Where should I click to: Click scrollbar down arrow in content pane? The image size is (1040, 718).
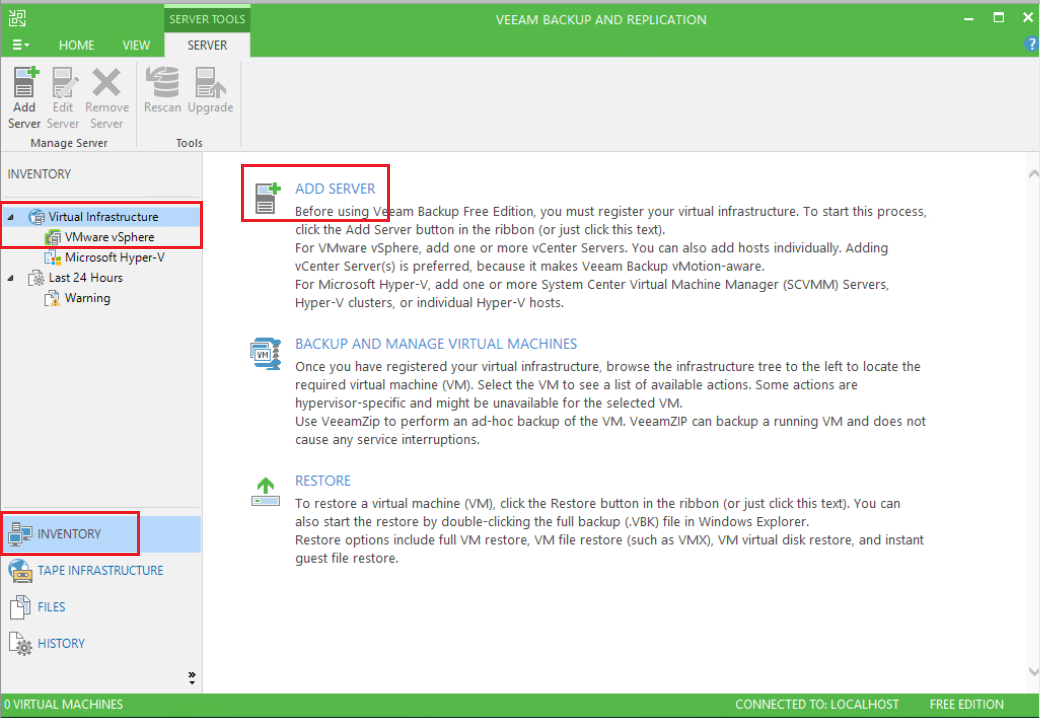(x=1033, y=672)
